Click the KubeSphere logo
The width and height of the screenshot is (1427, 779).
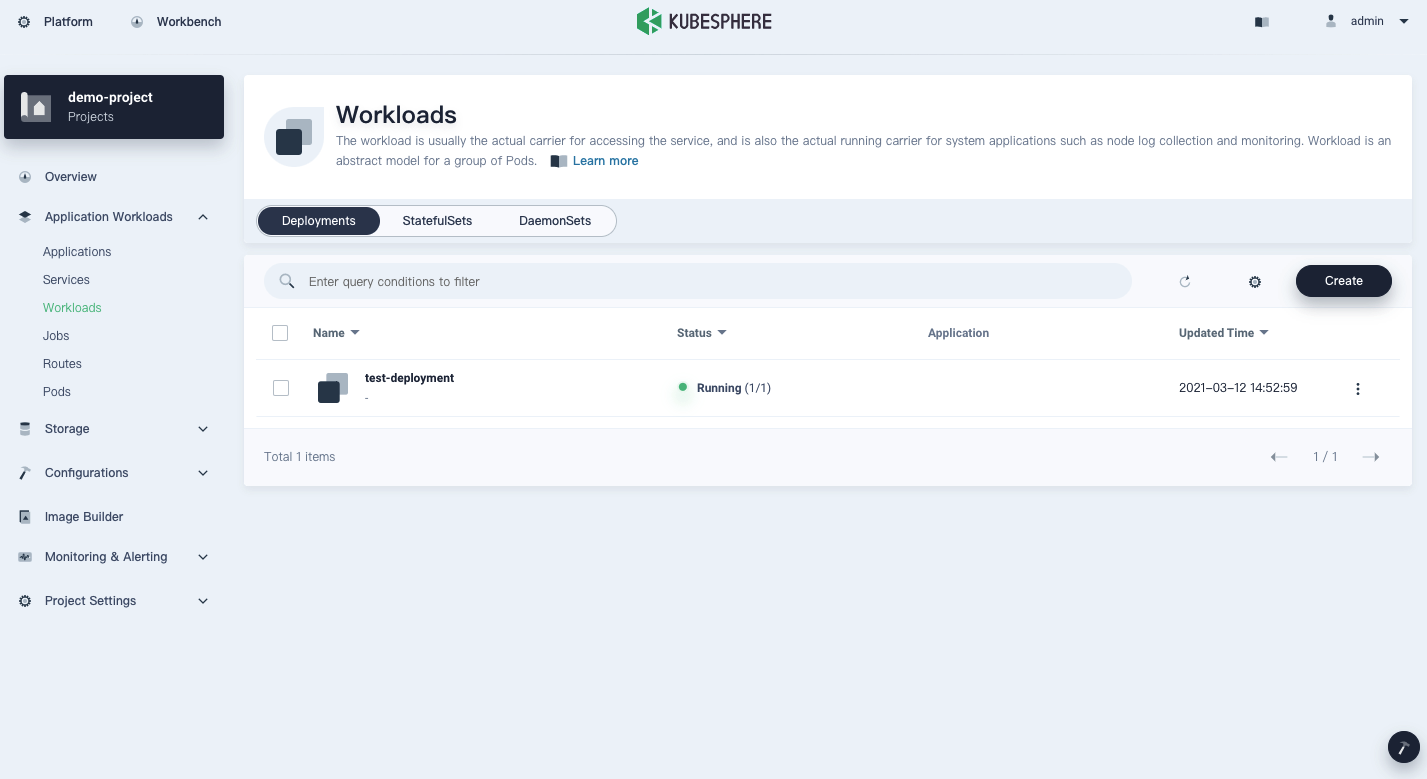coord(704,21)
